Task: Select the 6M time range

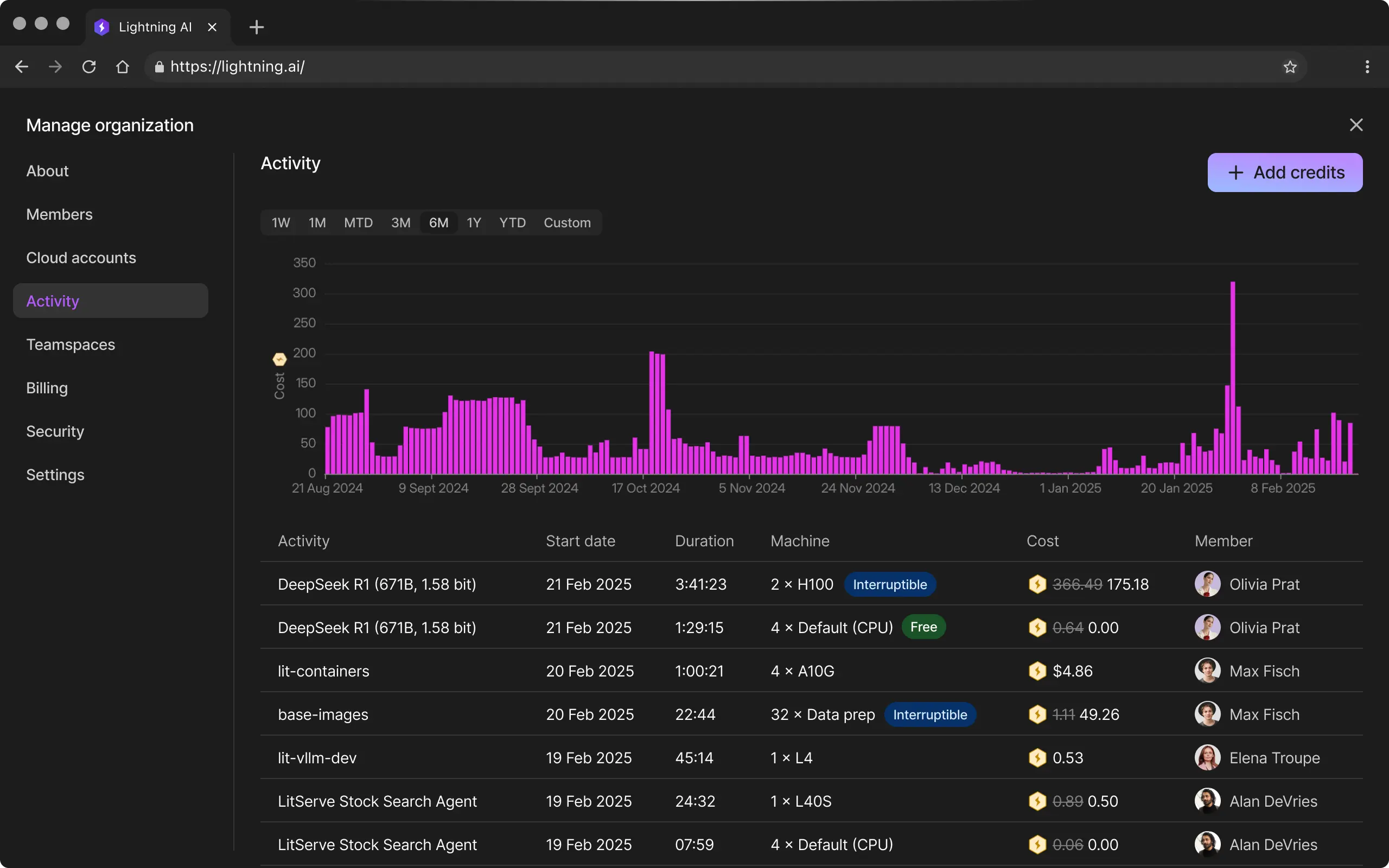Action: [x=438, y=223]
